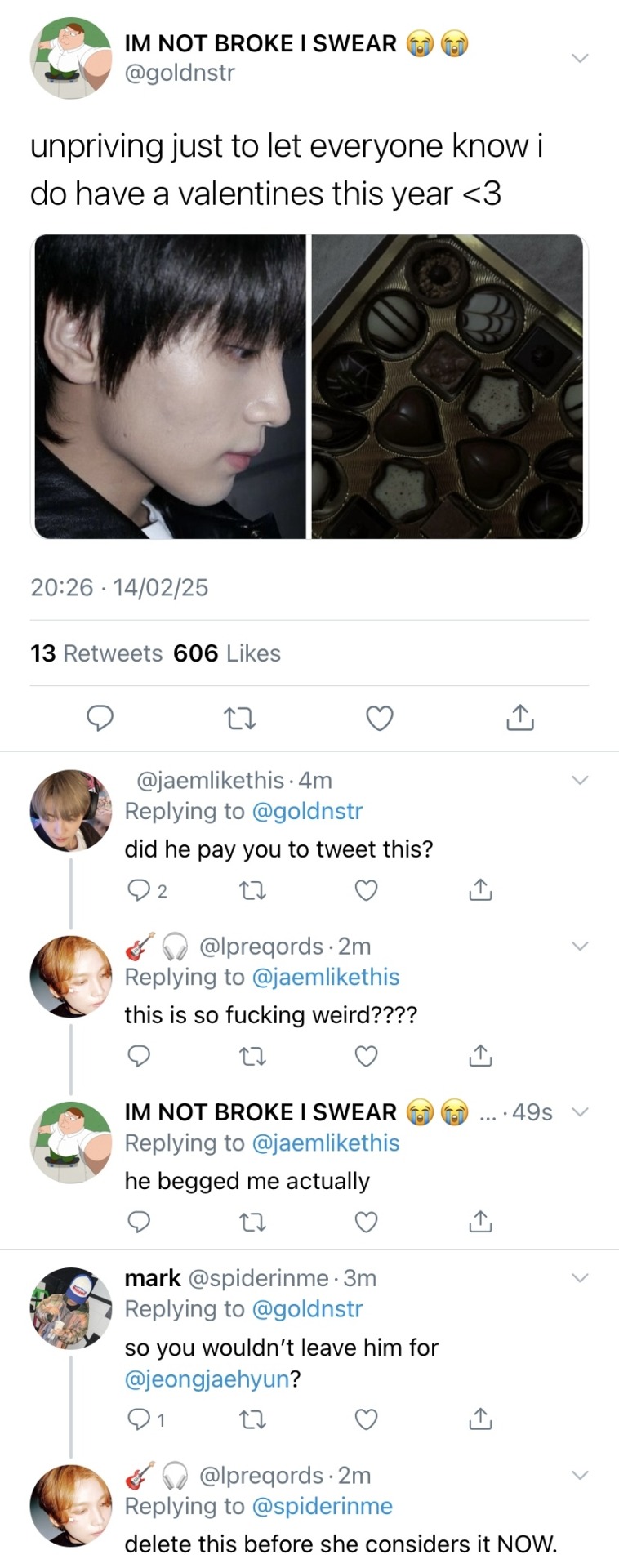The width and height of the screenshot is (619, 1568).
Task: Expand options chevron on @jaemlikethis reply
Action: pos(580,781)
